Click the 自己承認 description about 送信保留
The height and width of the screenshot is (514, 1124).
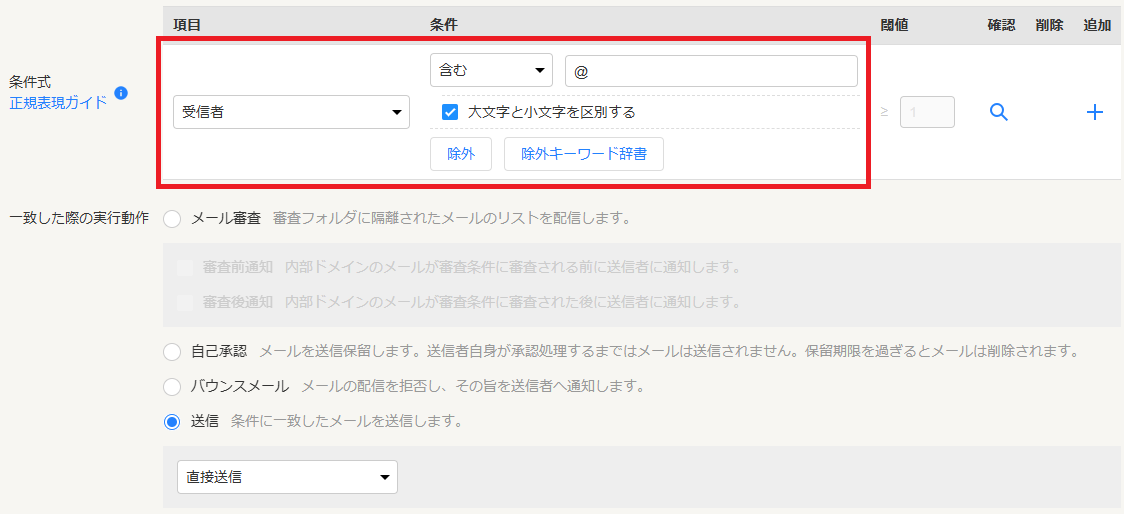pyautogui.click(x=669, y=351)
